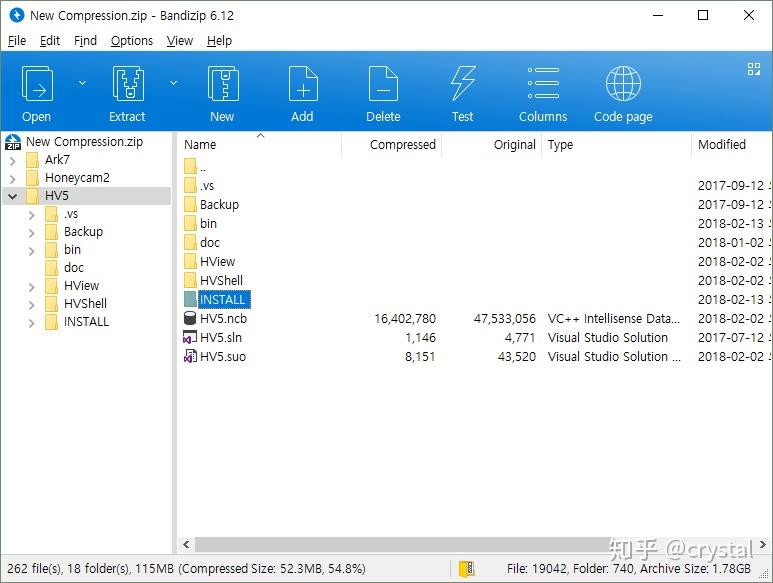The image size is (773, 583).
Task: Click the original size 43,520 cell
Action: [517, 356]
